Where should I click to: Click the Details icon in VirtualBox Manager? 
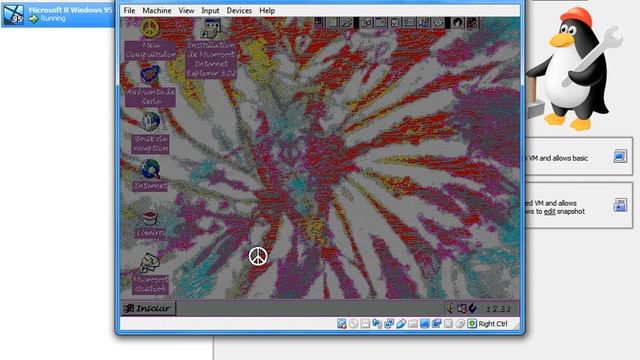[620, 156]
